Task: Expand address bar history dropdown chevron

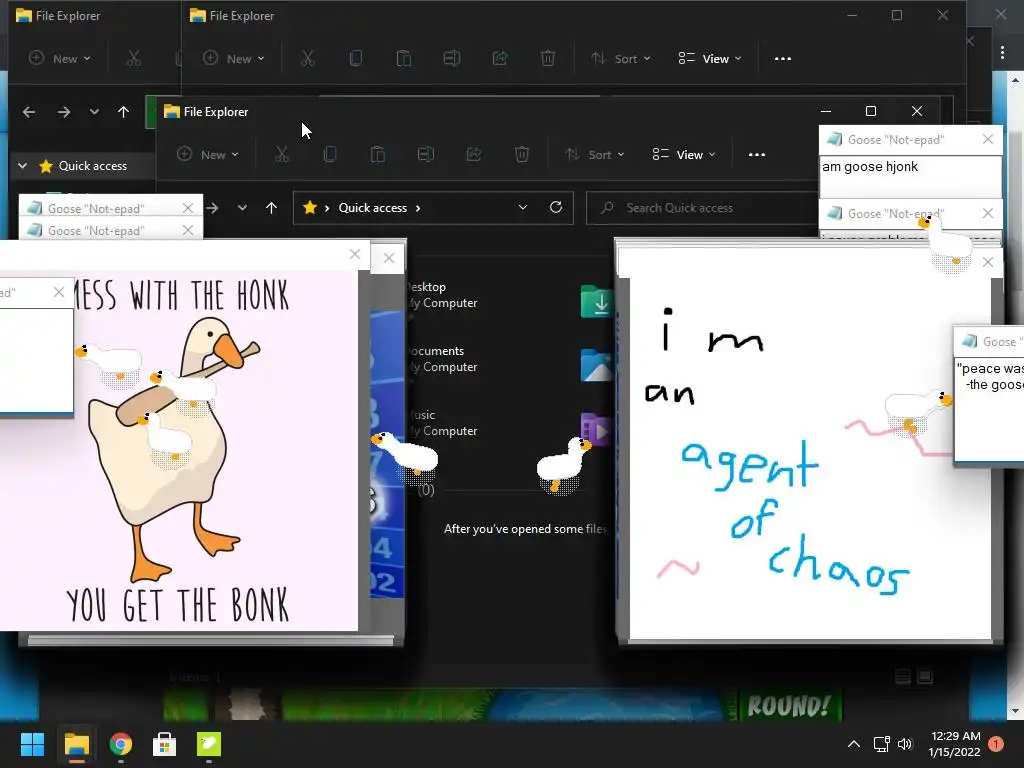Action: point(522,207)
